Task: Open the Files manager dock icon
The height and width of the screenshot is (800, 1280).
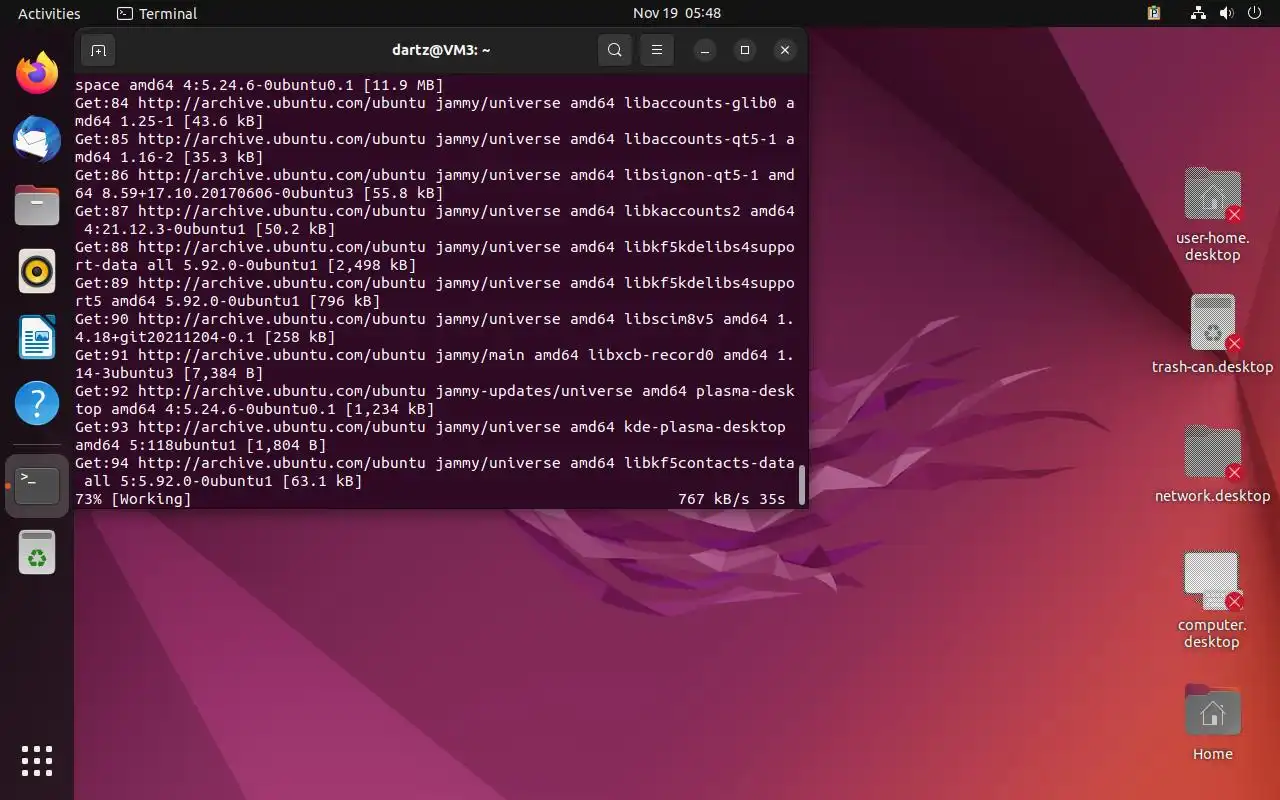Action: [x=37, y=205]
